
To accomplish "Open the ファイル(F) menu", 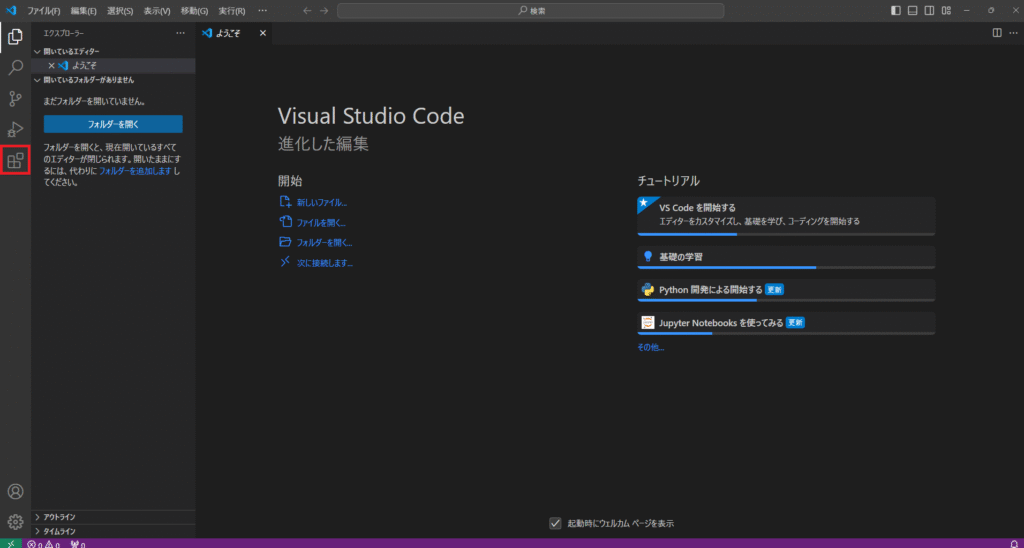I will (43, 10).
